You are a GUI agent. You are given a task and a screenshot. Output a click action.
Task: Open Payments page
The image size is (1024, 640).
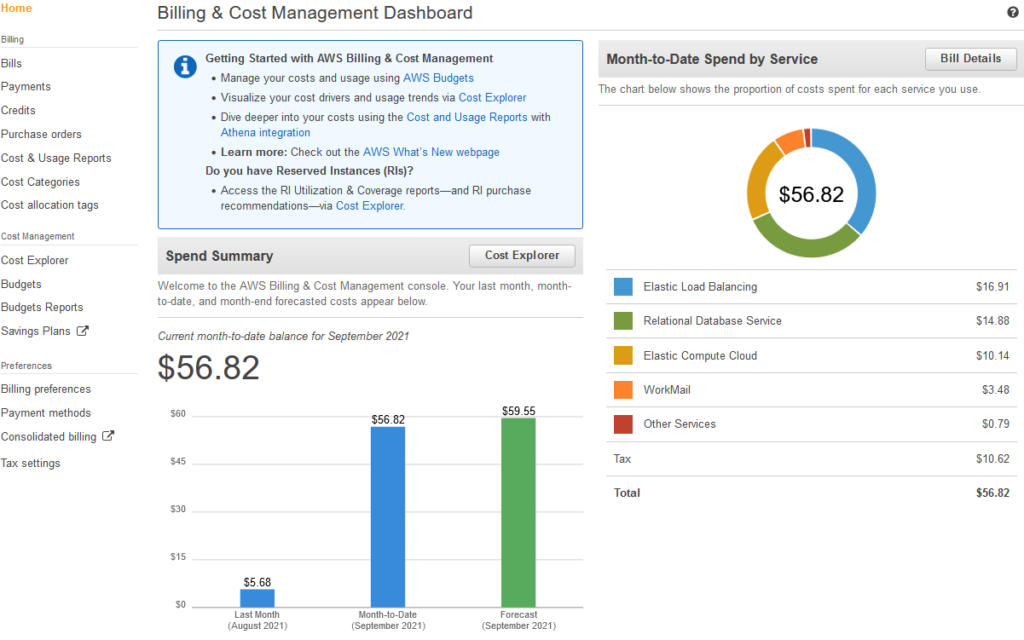pyautogui.click(x=25, y=86)
